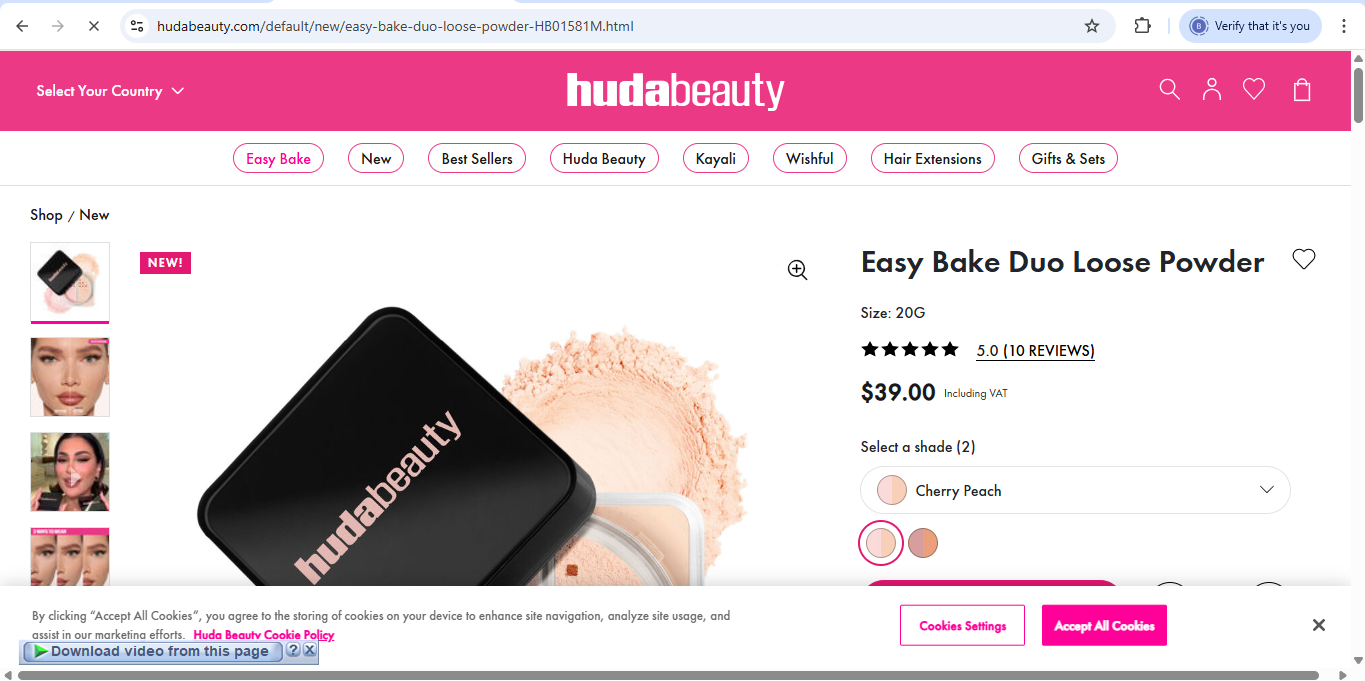Open the shopping bag icon

(x=1302, y=90)
